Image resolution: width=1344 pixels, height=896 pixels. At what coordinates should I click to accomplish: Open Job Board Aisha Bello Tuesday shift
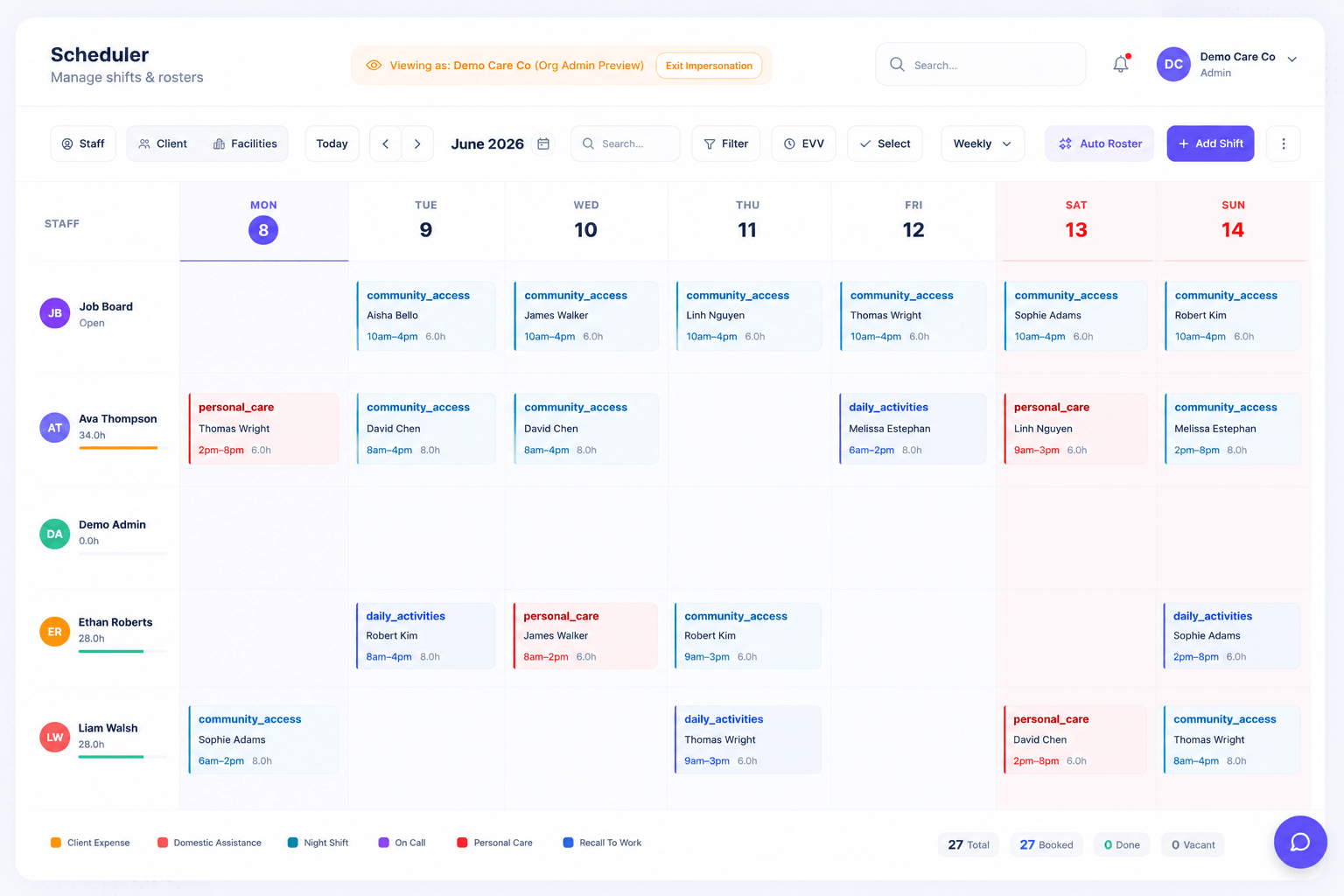tap(426, 316)
